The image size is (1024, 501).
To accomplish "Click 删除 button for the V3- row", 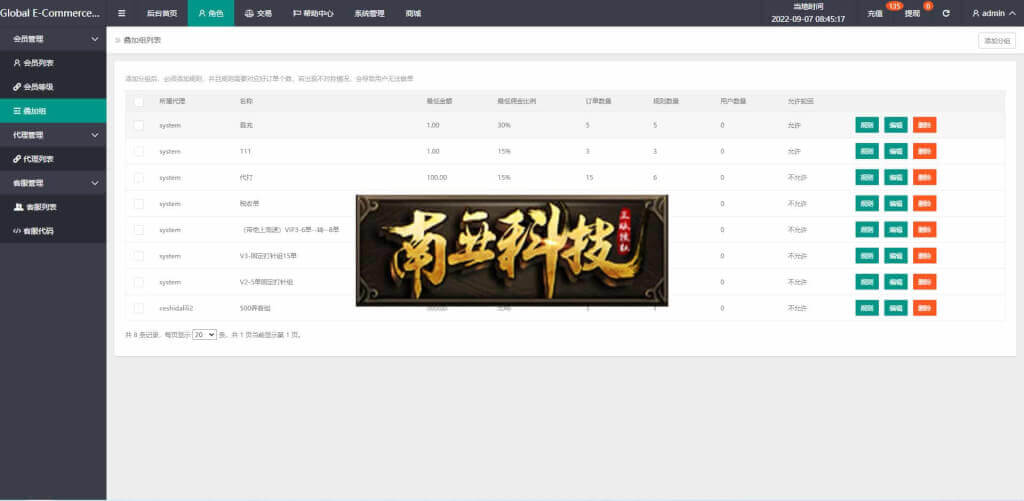I will tap(924, 255).
